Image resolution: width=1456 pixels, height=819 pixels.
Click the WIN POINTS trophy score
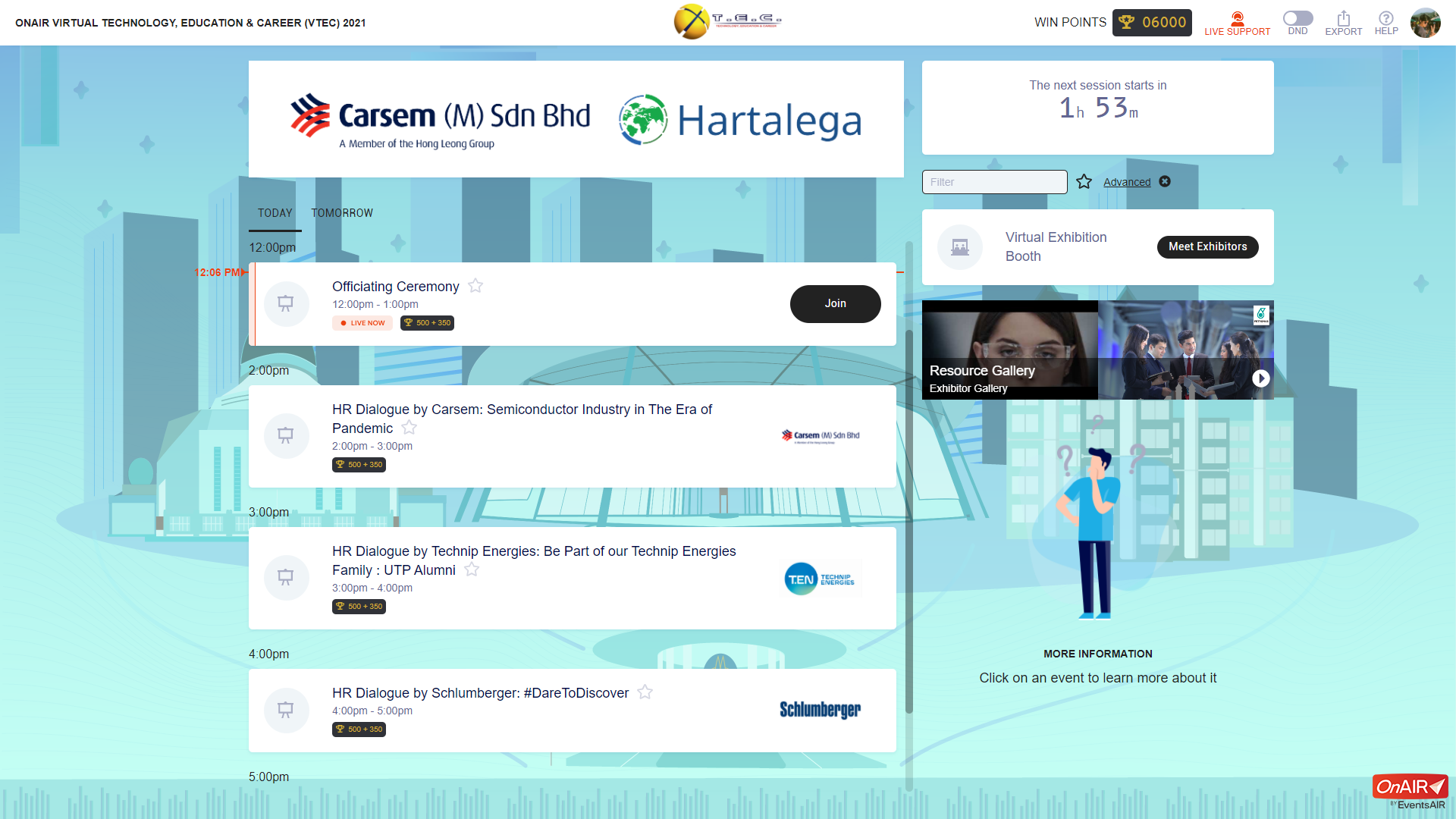(x=1152, y=23)
